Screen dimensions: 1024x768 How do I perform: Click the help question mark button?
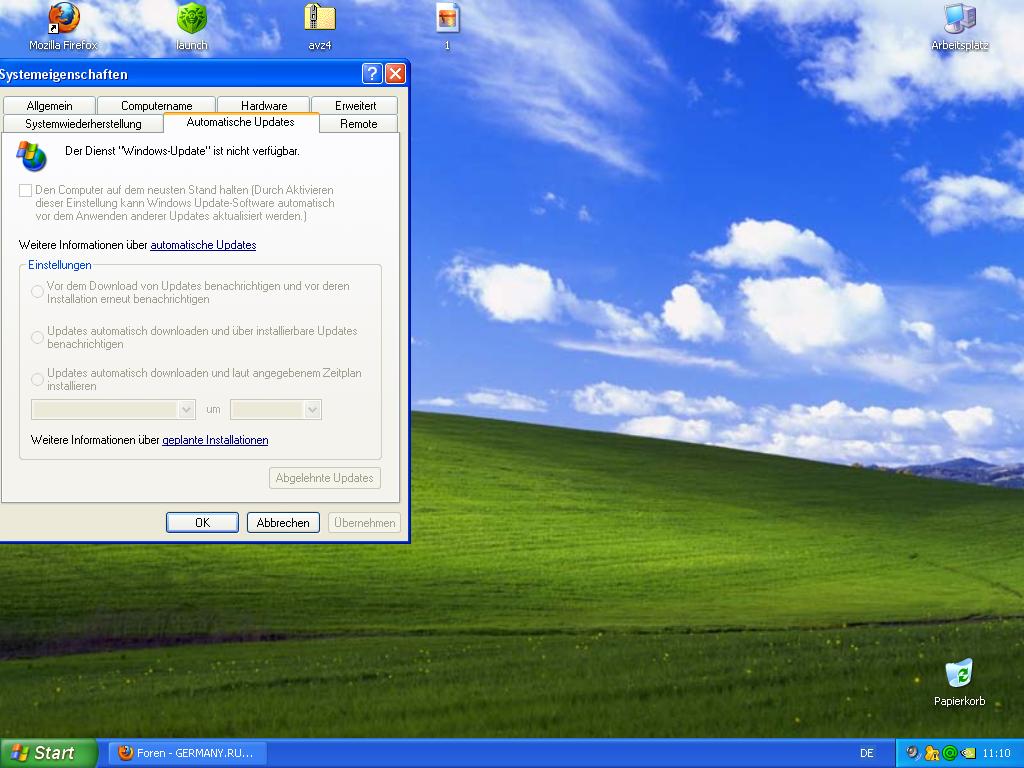(x=372, y=73)
